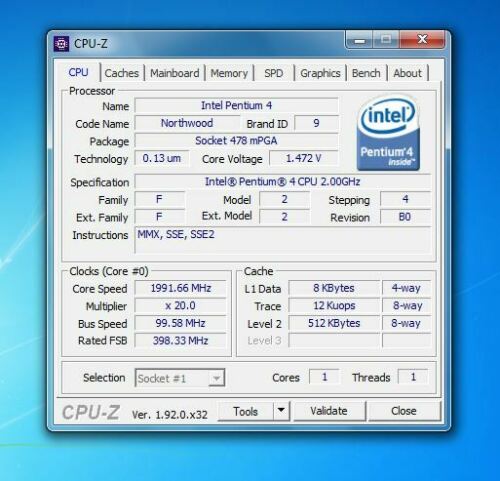View the About tab

407,73
